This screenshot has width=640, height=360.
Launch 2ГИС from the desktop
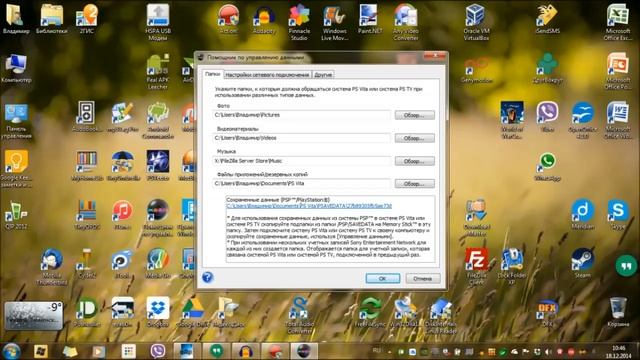pos(87,19)
